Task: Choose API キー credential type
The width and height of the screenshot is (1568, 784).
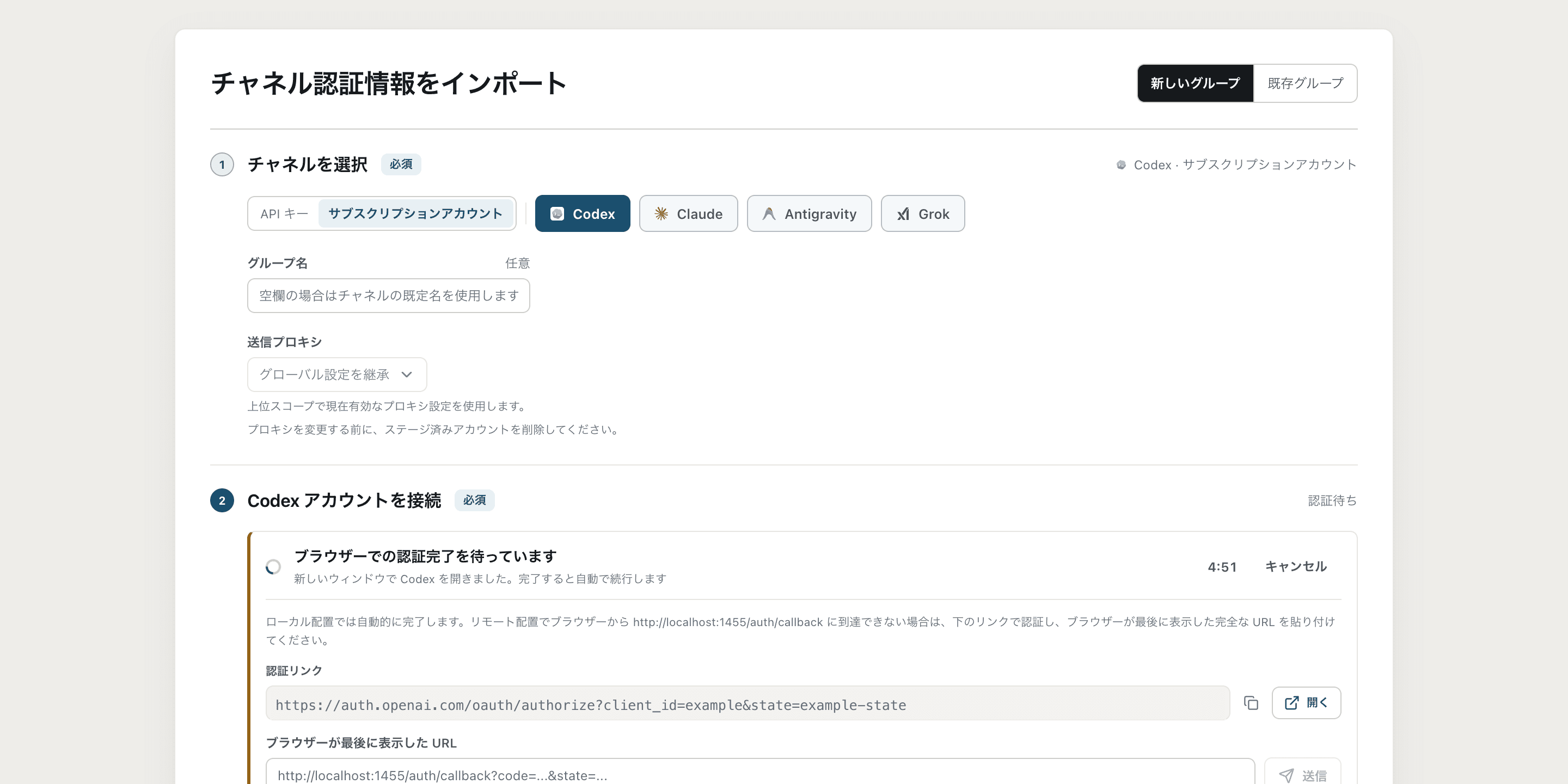Action: [284, 213]
